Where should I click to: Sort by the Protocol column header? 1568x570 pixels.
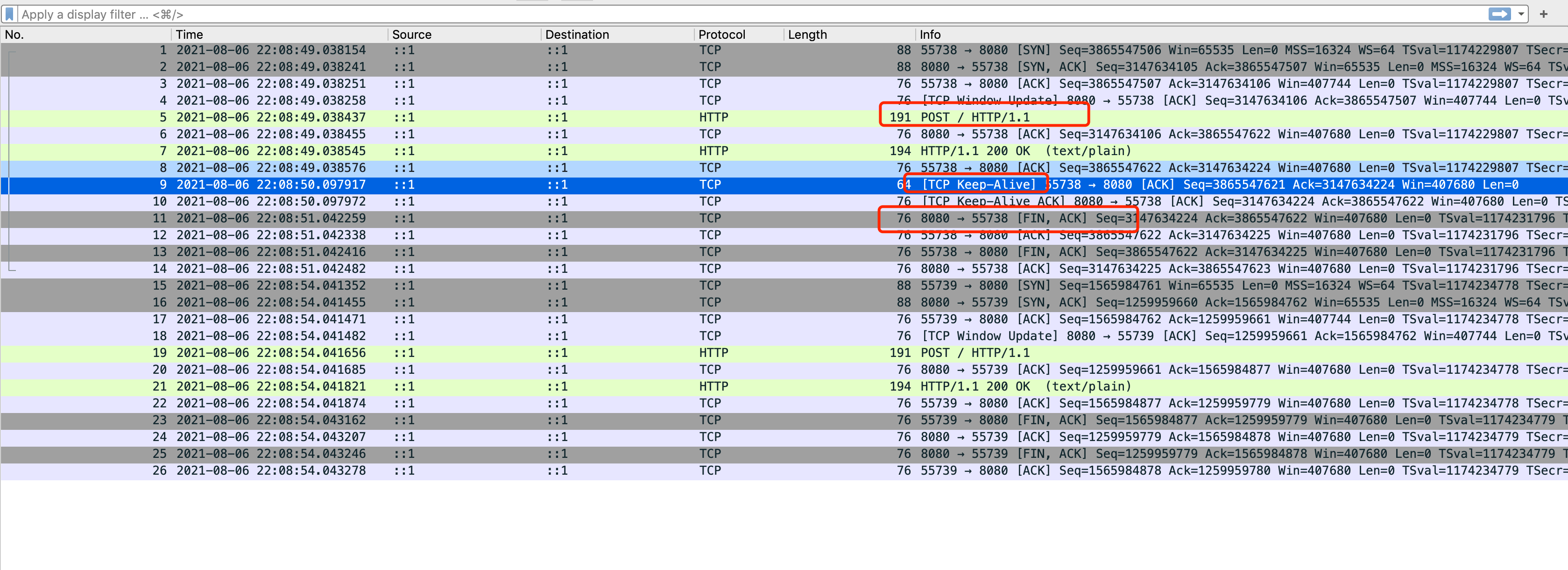[721, 35]
